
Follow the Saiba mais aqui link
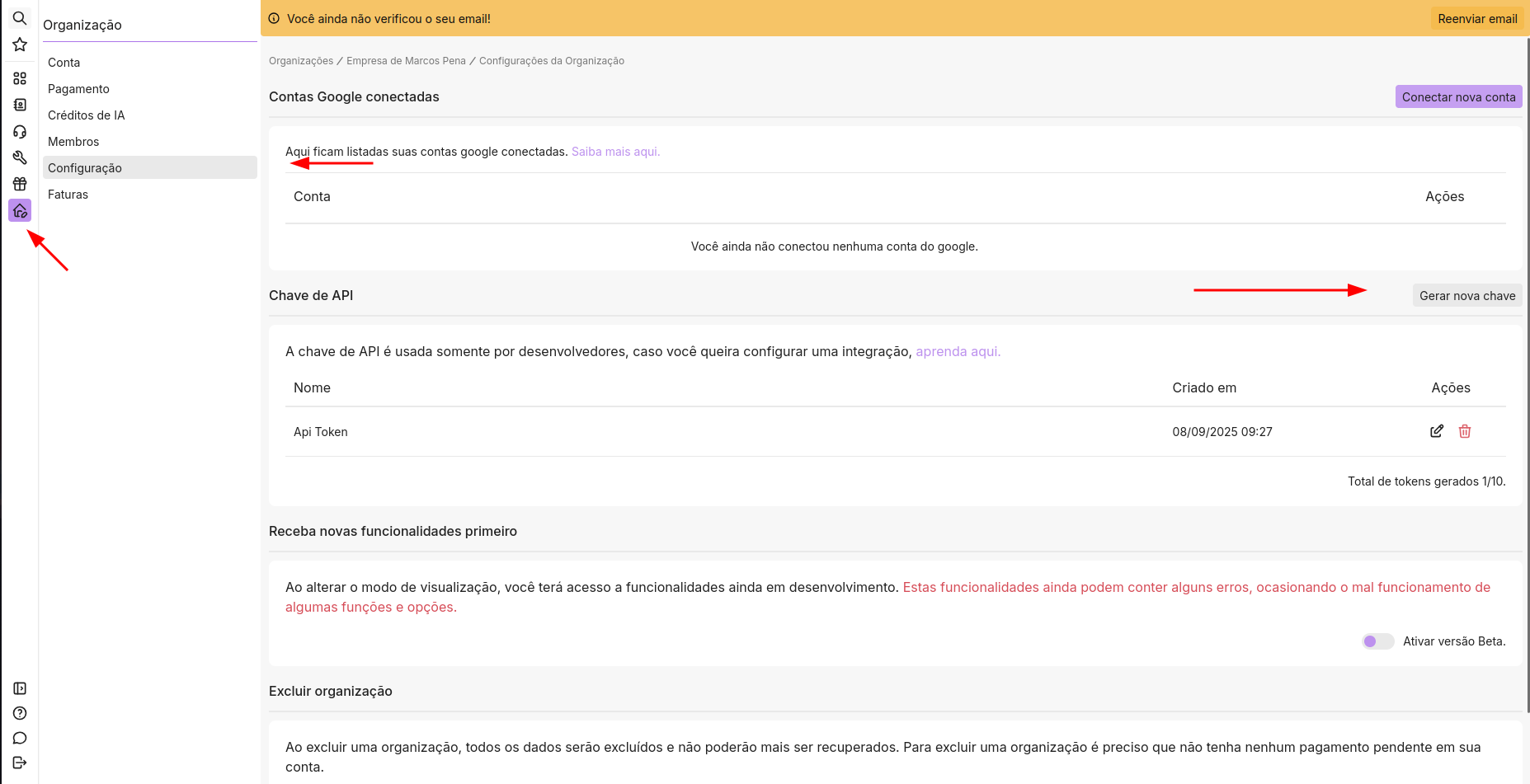pyautogui.click(x=615, y=152)
